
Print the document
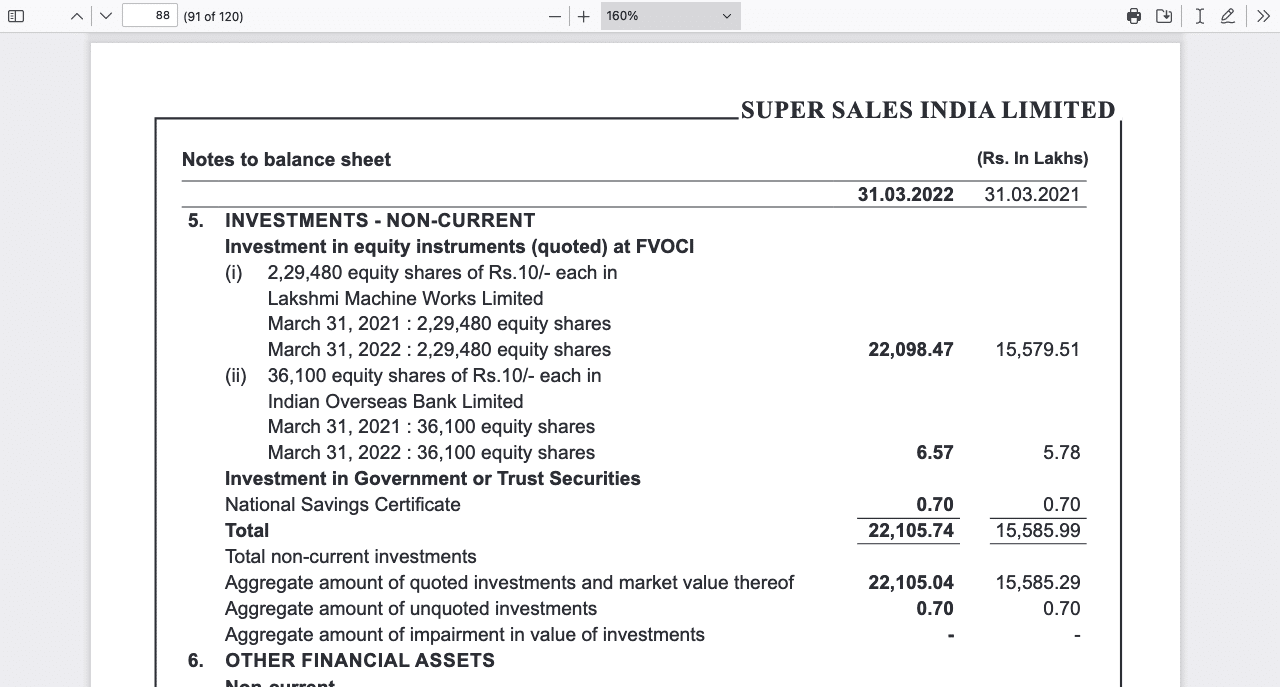[x=1134, y=16]
